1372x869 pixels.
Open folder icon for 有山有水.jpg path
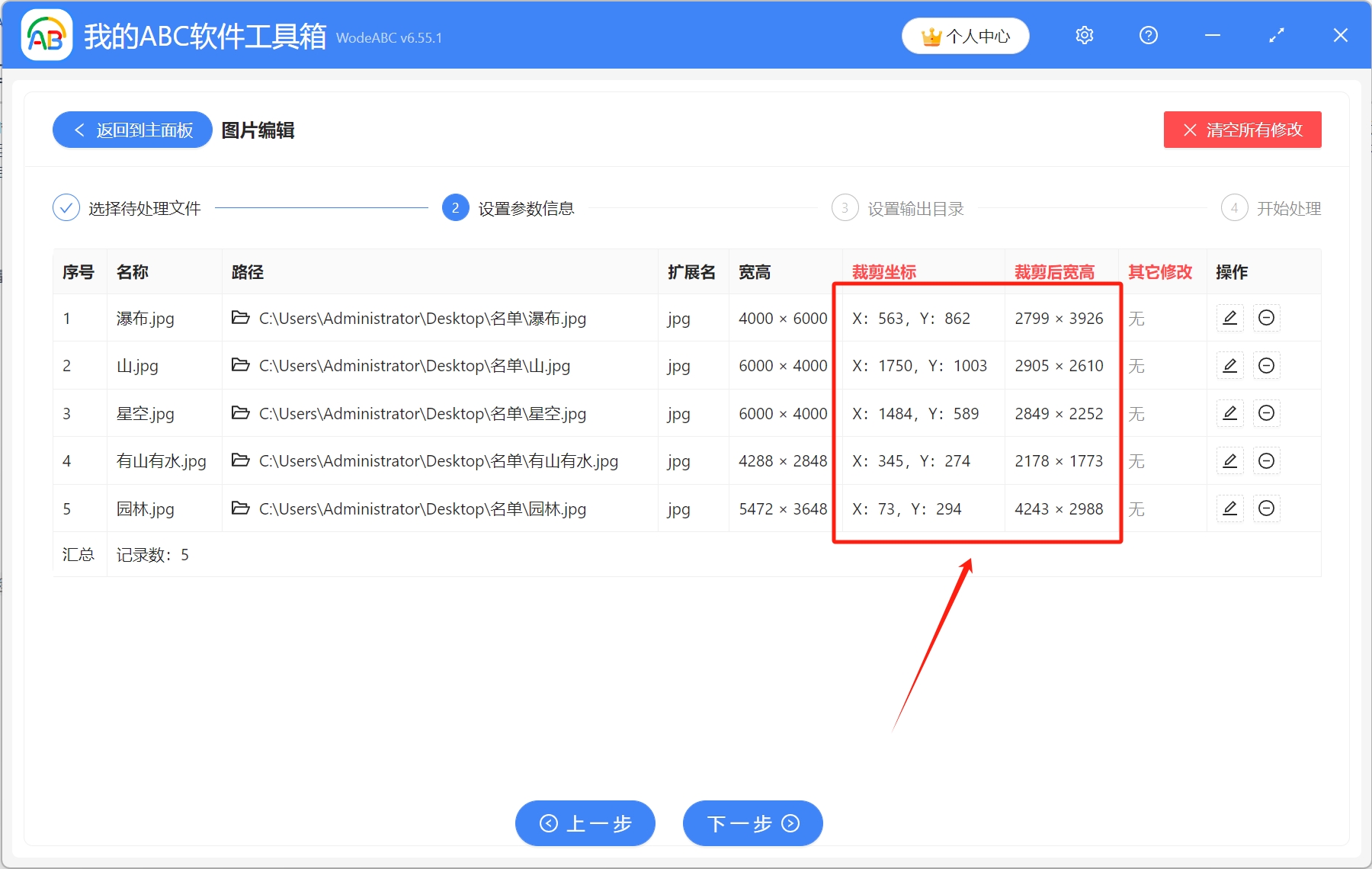(241, 460)
